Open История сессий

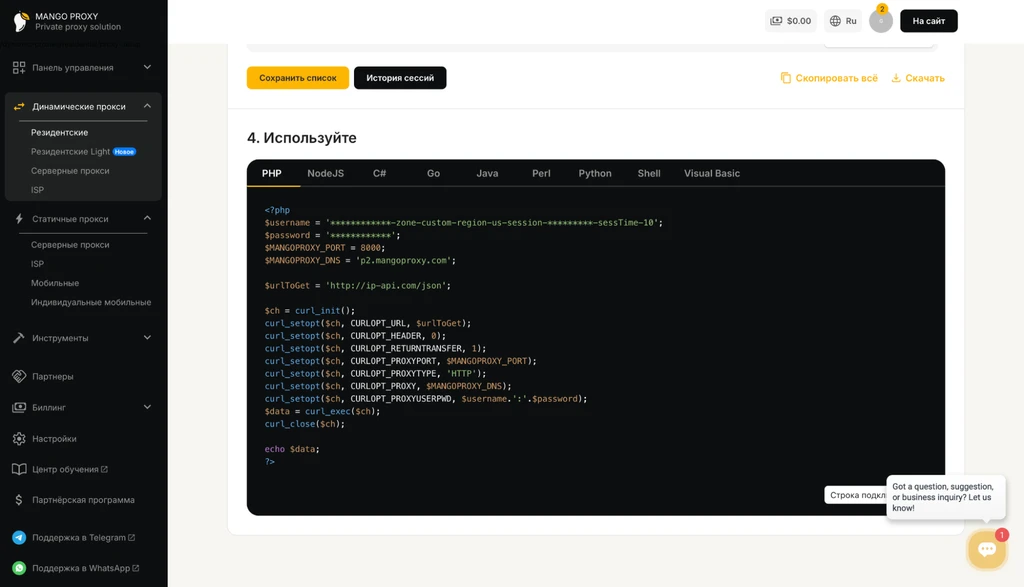click(x=400, y=78)
